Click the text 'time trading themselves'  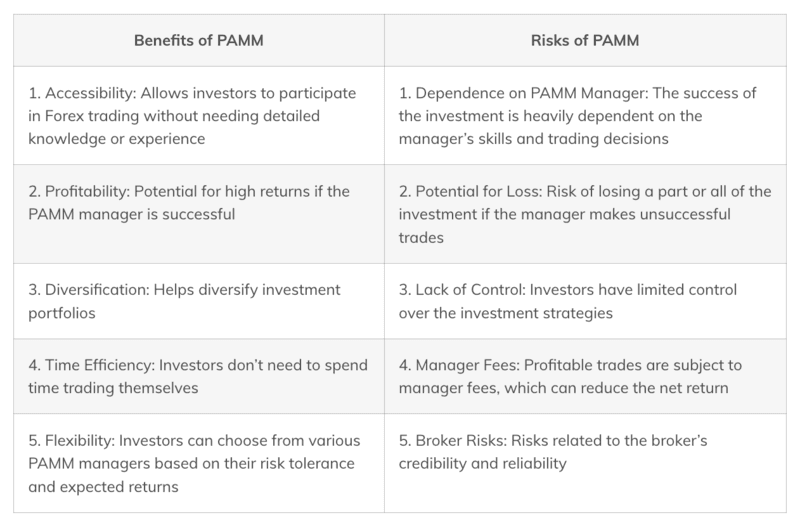pyautogui.click(x=113, y=388)
